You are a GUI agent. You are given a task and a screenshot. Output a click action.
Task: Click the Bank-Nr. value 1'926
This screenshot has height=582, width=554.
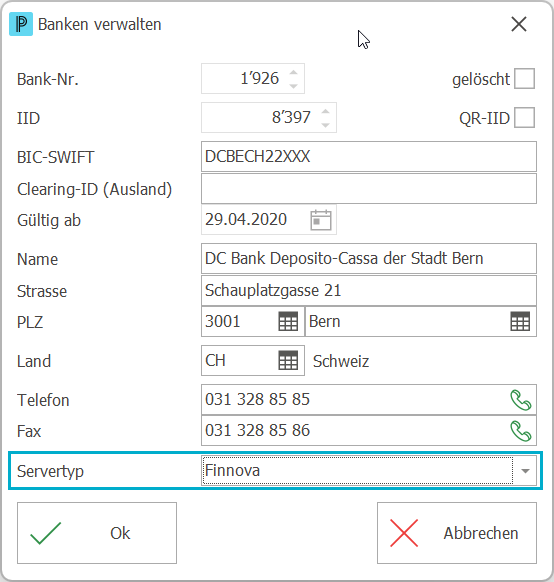point(259,78)
